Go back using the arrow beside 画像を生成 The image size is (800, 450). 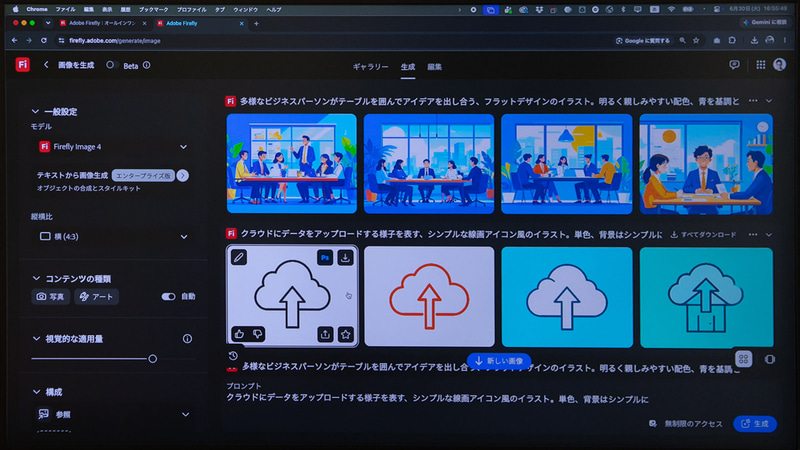tap(46, 65)
